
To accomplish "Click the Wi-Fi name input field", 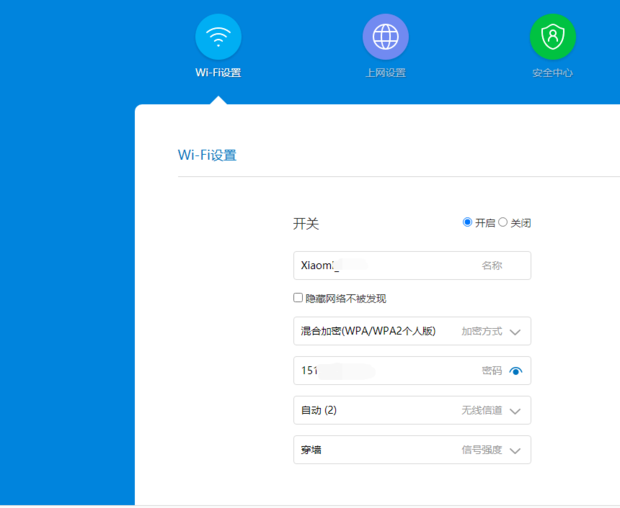I will (412, 265).
